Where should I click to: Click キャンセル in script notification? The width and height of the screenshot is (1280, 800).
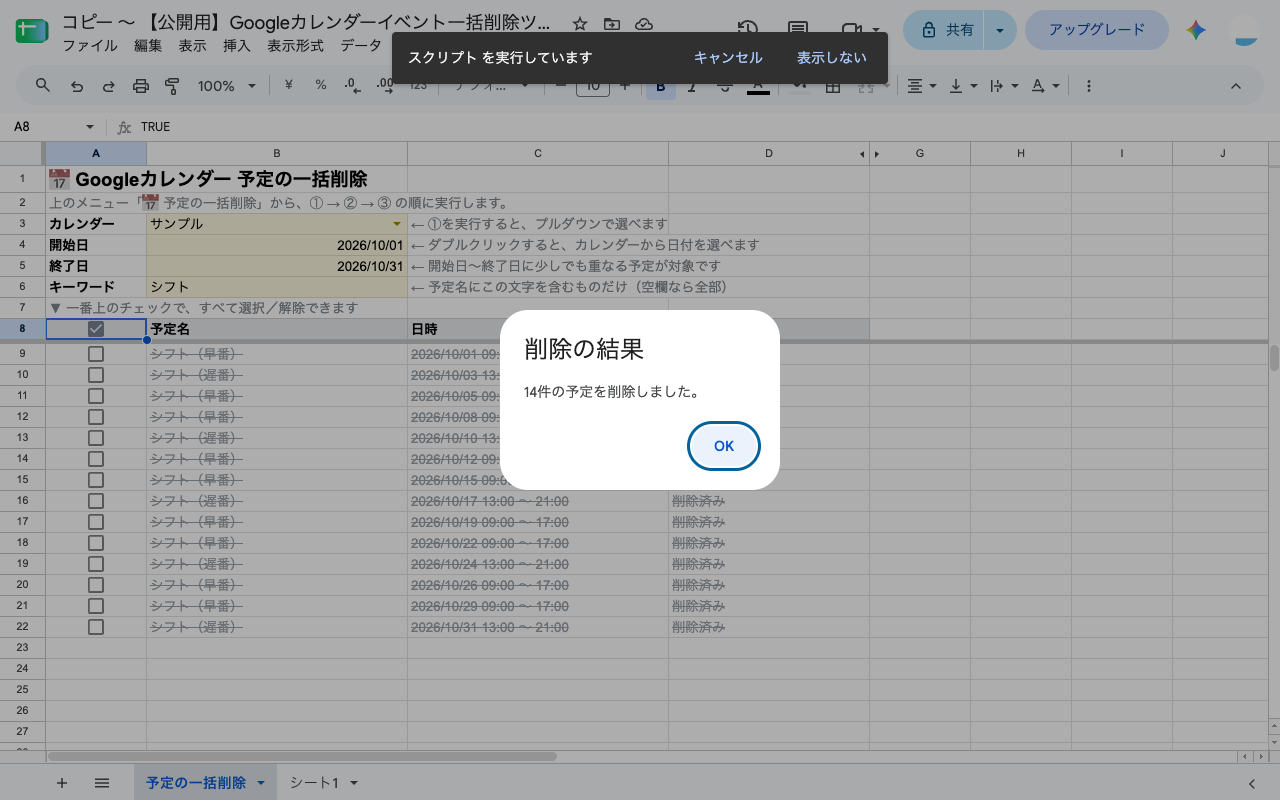(728, 58)
